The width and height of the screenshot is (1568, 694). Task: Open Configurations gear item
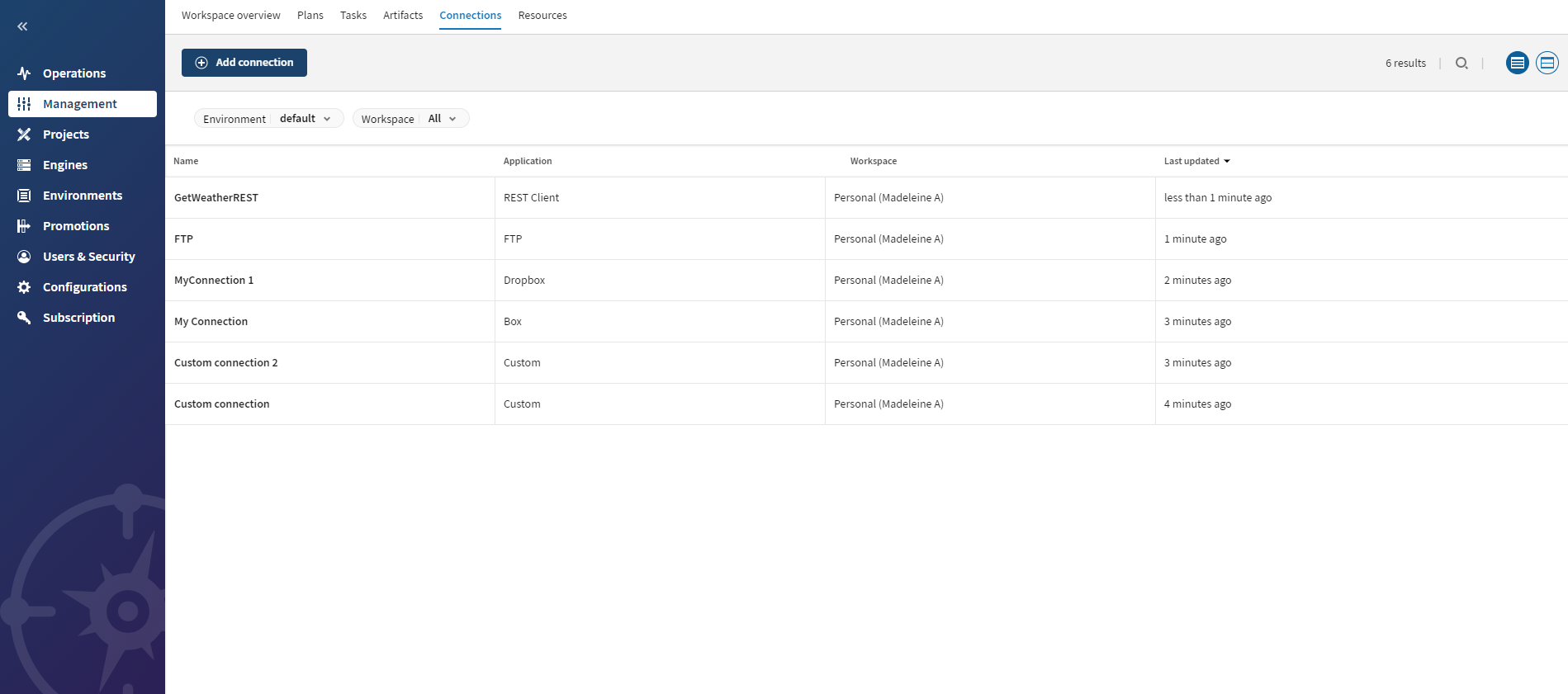point(24,287)
